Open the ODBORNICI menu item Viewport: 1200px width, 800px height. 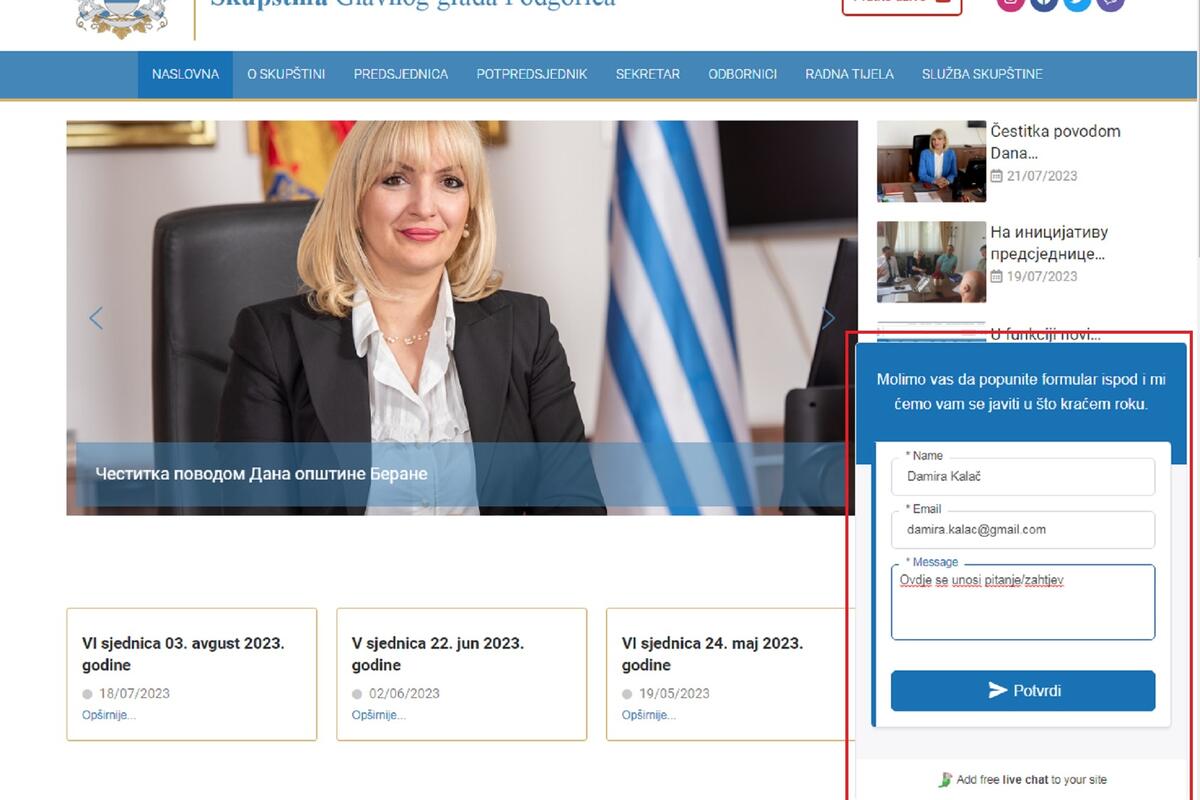[742, 74]
